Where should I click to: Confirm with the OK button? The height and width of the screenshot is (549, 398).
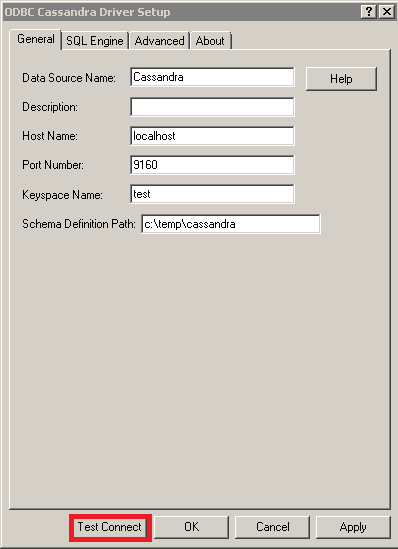coord(191,527)
